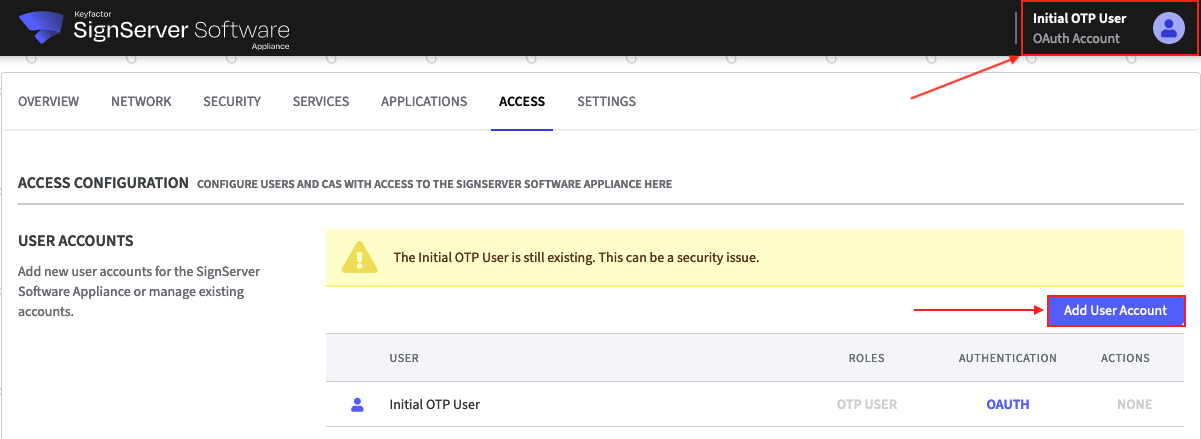Select Initial OTP User name in table

(434, 405)
